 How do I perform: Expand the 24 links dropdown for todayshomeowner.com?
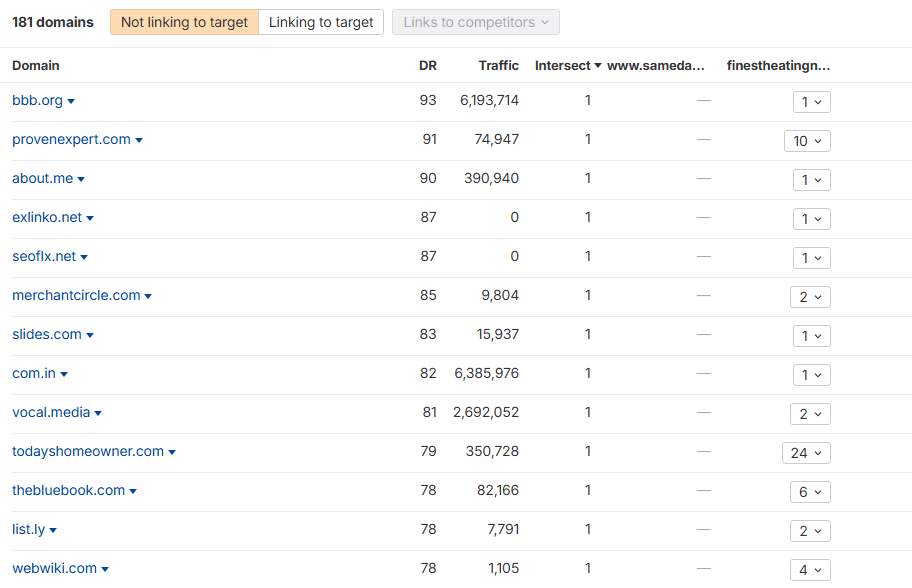coord(806,453)
